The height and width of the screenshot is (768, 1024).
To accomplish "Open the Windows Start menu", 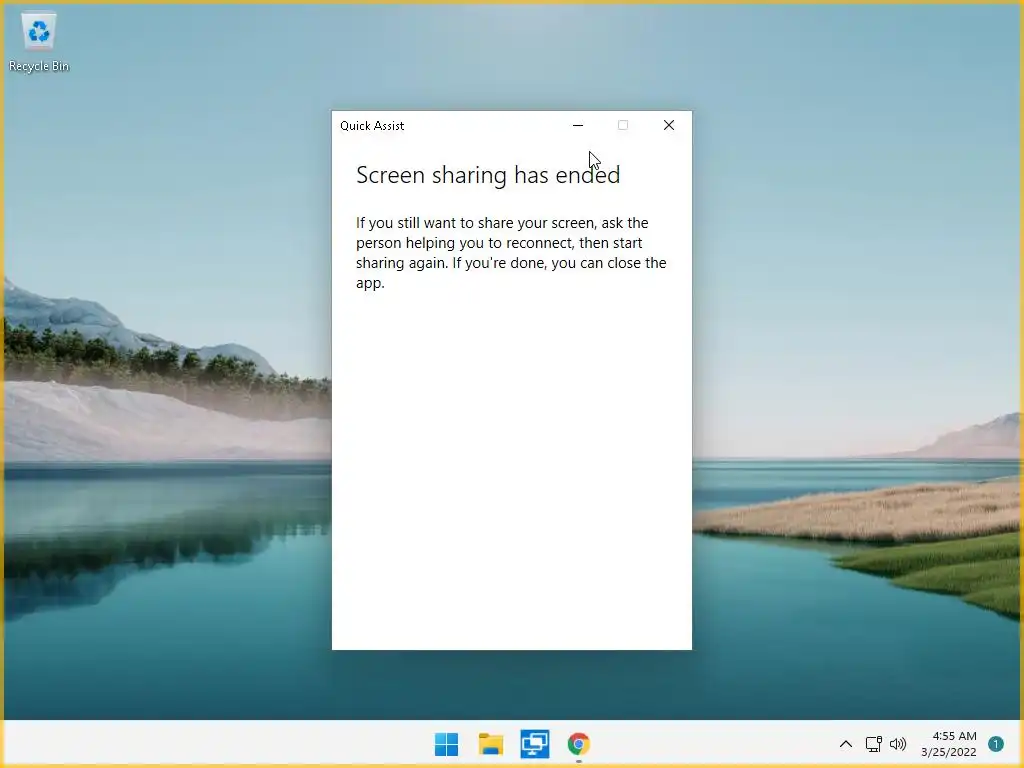I will point(447,744).
